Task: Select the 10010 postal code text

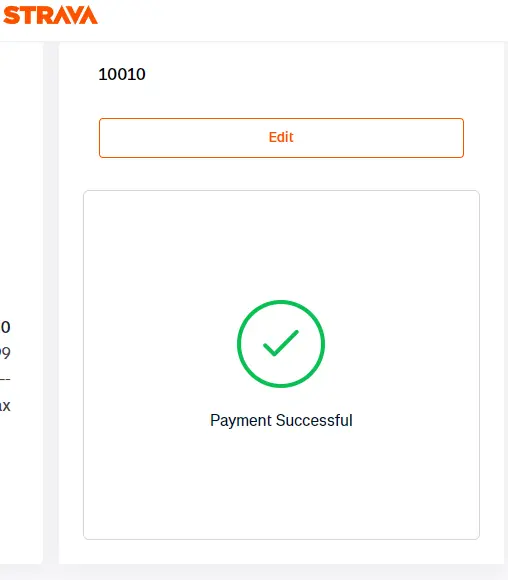Action: point(122,74)
